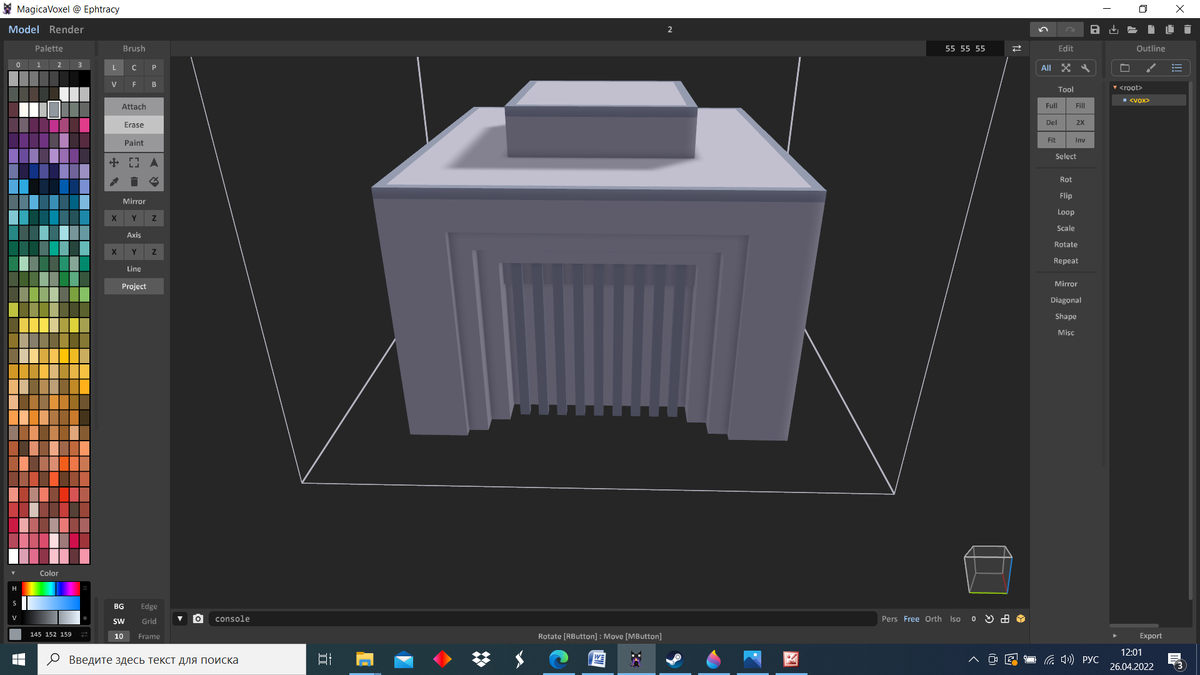Toggle Axis X lock
Screen dimensions: 1200x675
[114, 252]
